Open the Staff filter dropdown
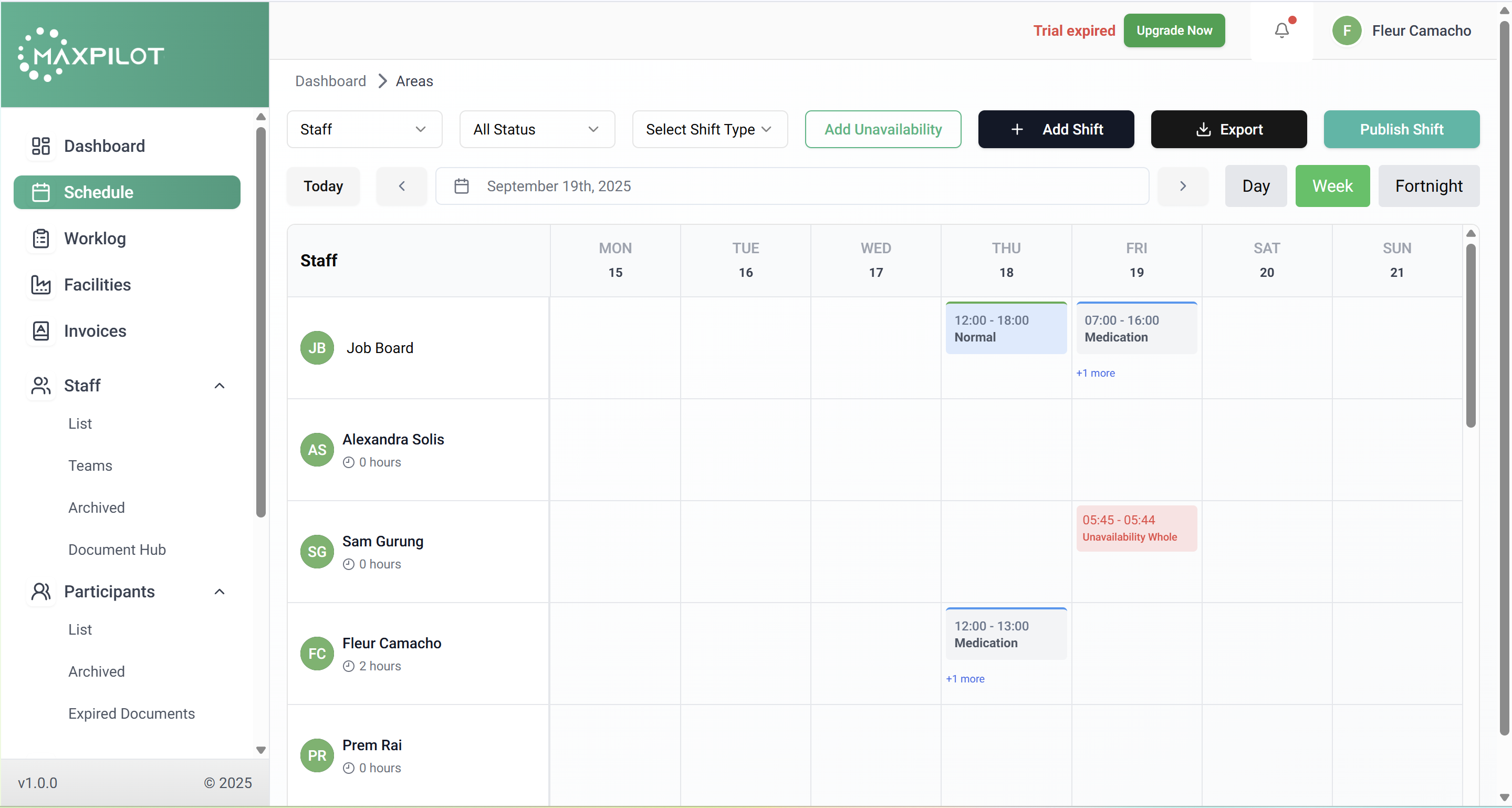 pyautogui.click(x=364, y=129)
